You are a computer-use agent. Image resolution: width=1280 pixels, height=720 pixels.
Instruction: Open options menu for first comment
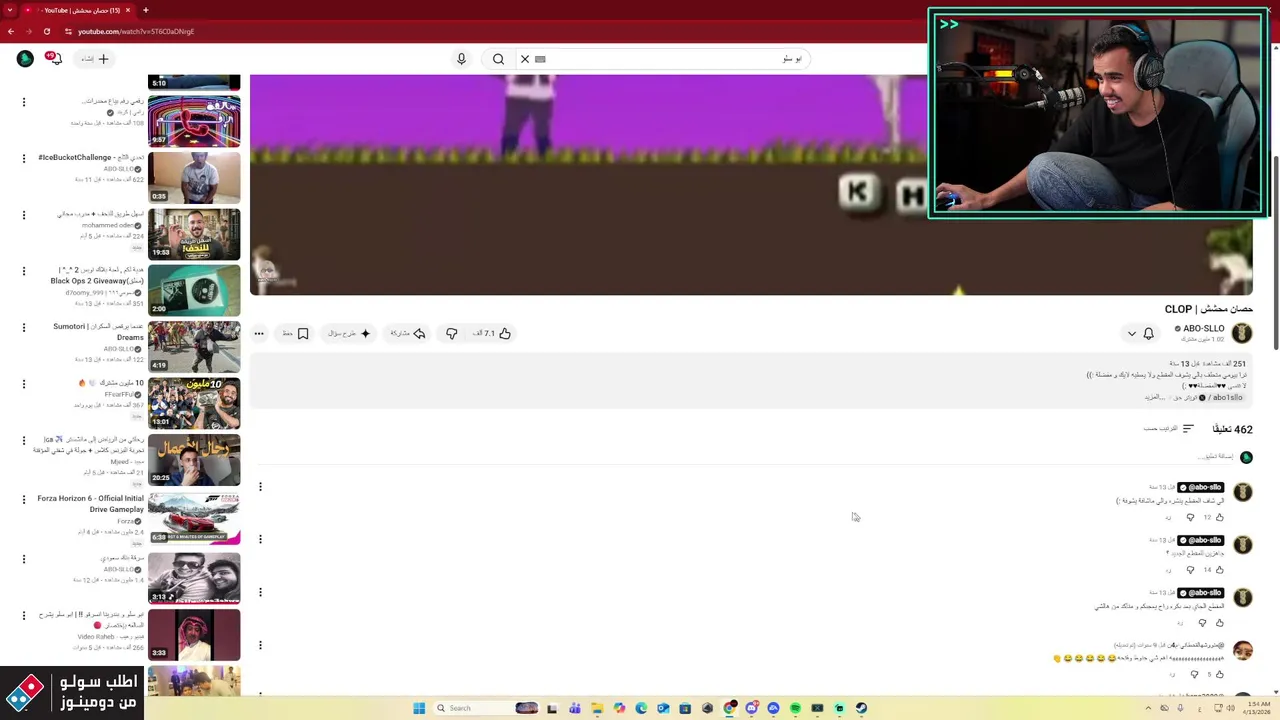[260, 487]
